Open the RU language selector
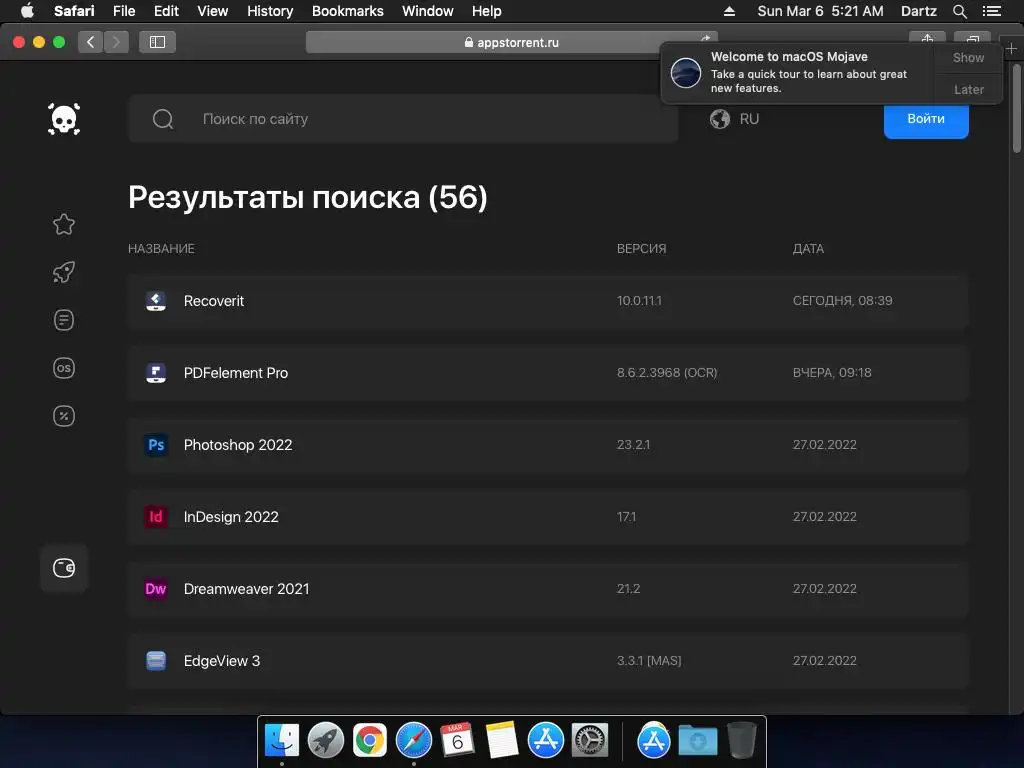 pos(735,119)
